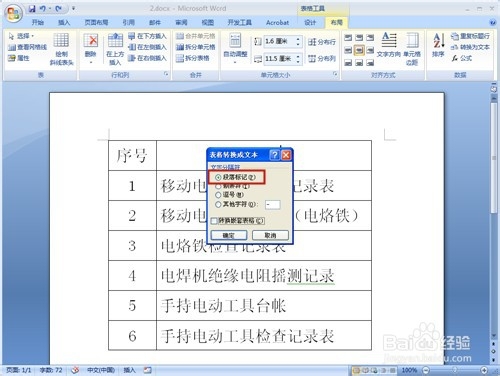The height and width of the screenshot is (376, 500).
Task: Click 单元格边距 (Cell Margins)
Action: tap(412, 49)
